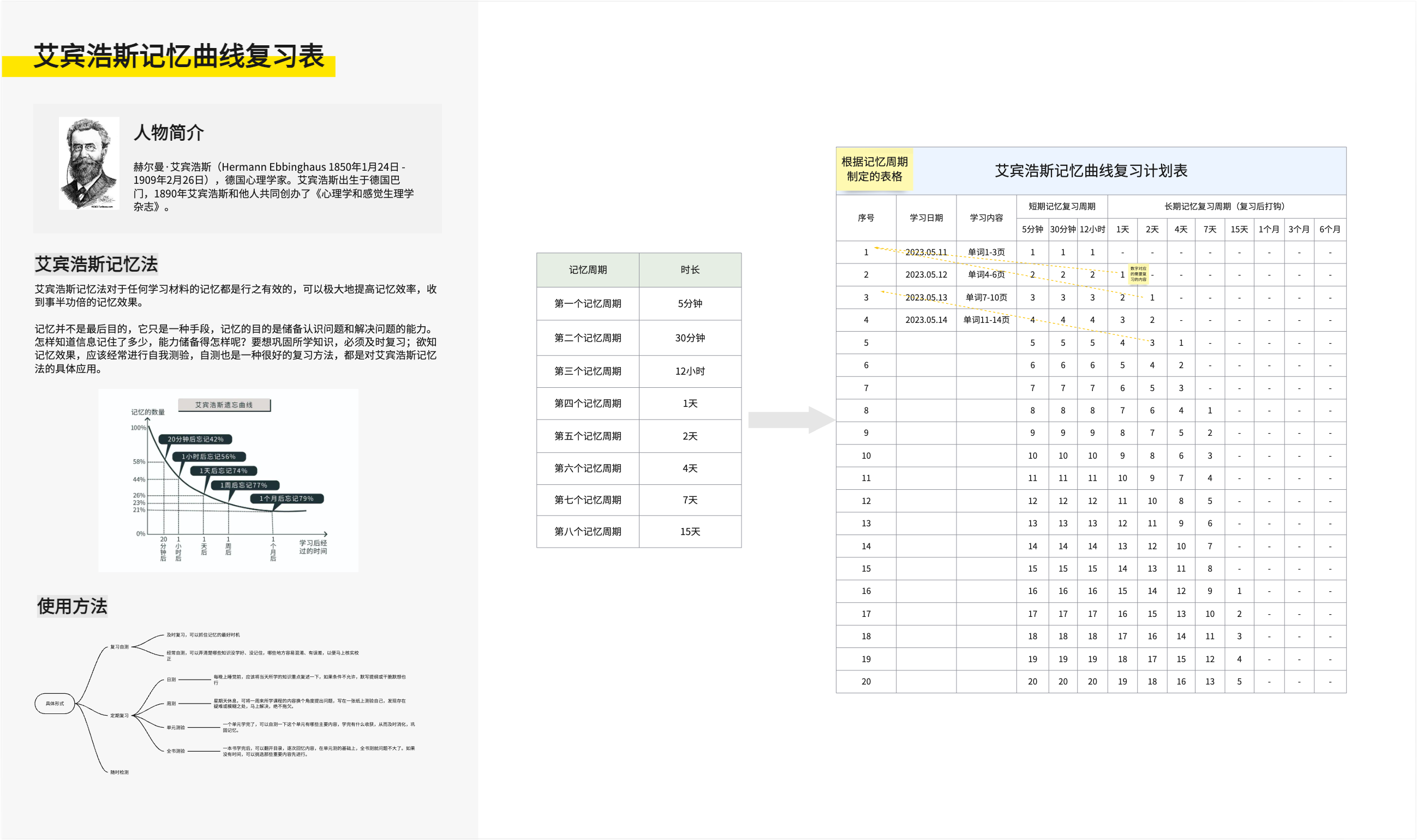Click the title 艾宾浩斯记忆曲线复习计划表
Image resolution: width=1417 pixels, height=840 pixels.
coord(1091,171)
